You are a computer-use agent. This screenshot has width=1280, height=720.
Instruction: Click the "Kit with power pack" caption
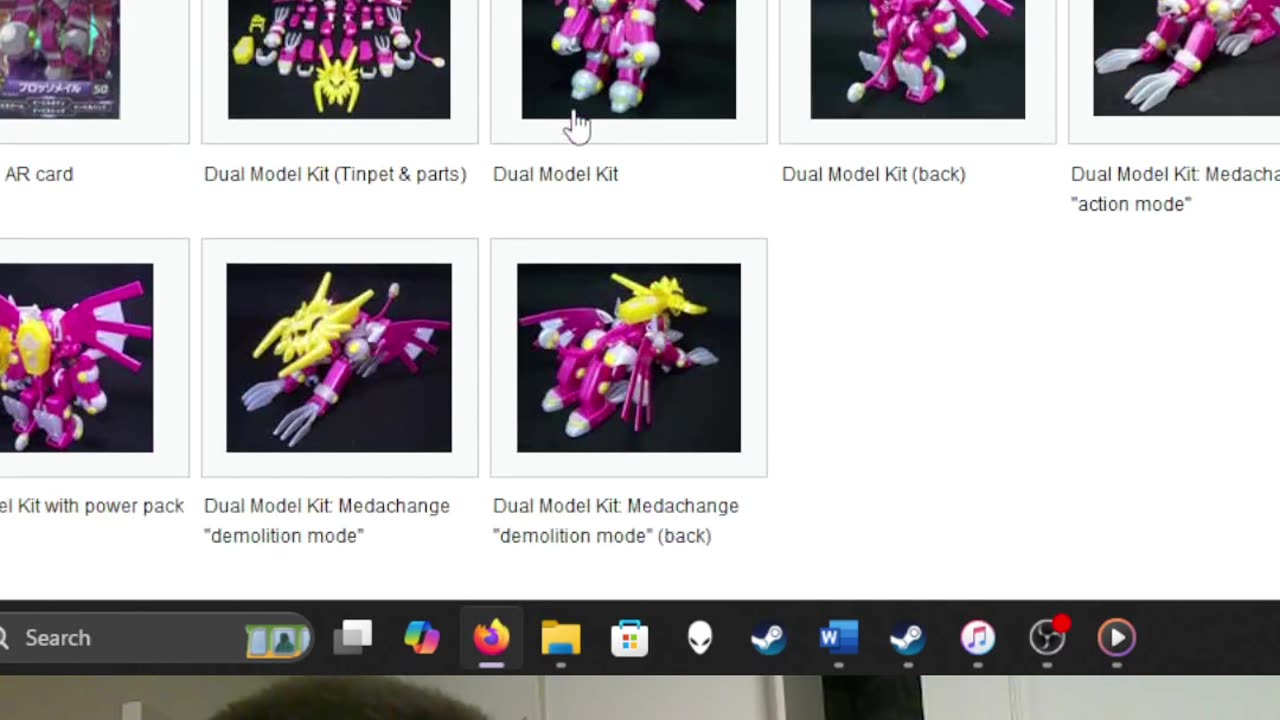click(x=92, y=506)
